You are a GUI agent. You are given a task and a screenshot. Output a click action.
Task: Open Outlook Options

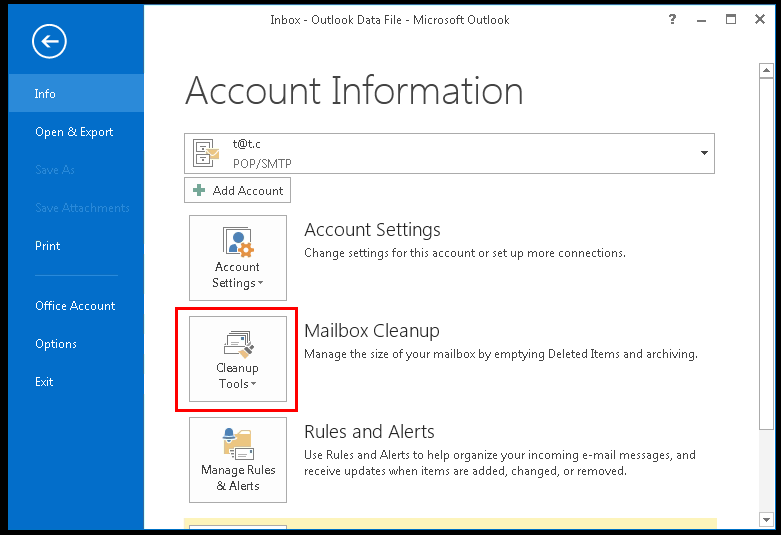76,344
